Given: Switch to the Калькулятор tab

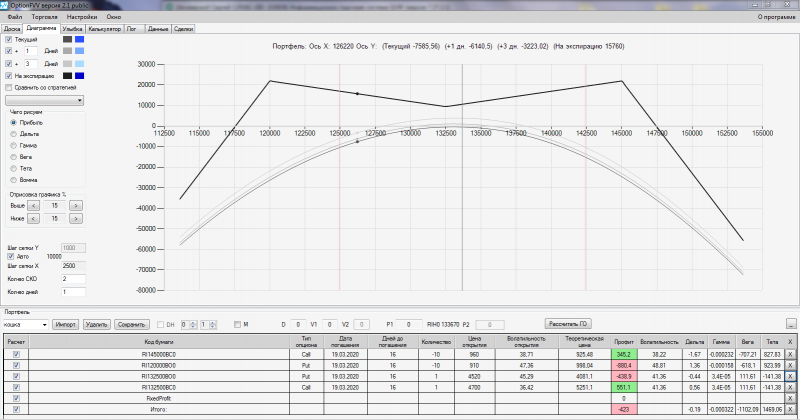Looking at the screenshot, I should [x=105, y=29].
